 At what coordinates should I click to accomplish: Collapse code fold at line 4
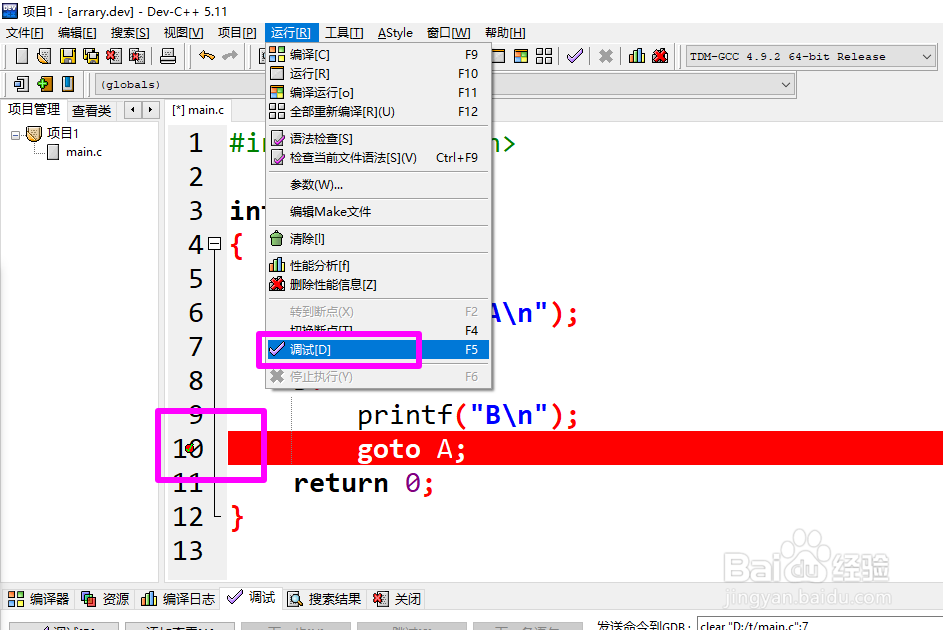215,243
